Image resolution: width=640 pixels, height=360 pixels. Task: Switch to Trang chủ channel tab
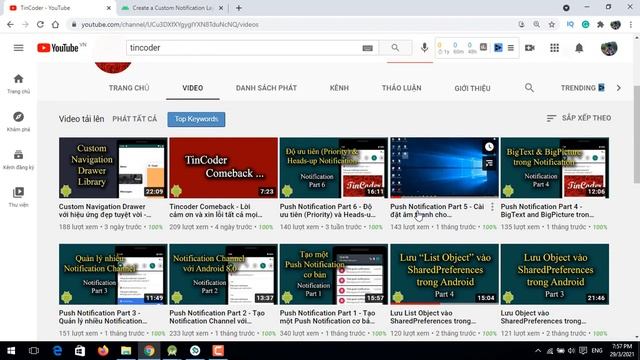coord(129,88)
